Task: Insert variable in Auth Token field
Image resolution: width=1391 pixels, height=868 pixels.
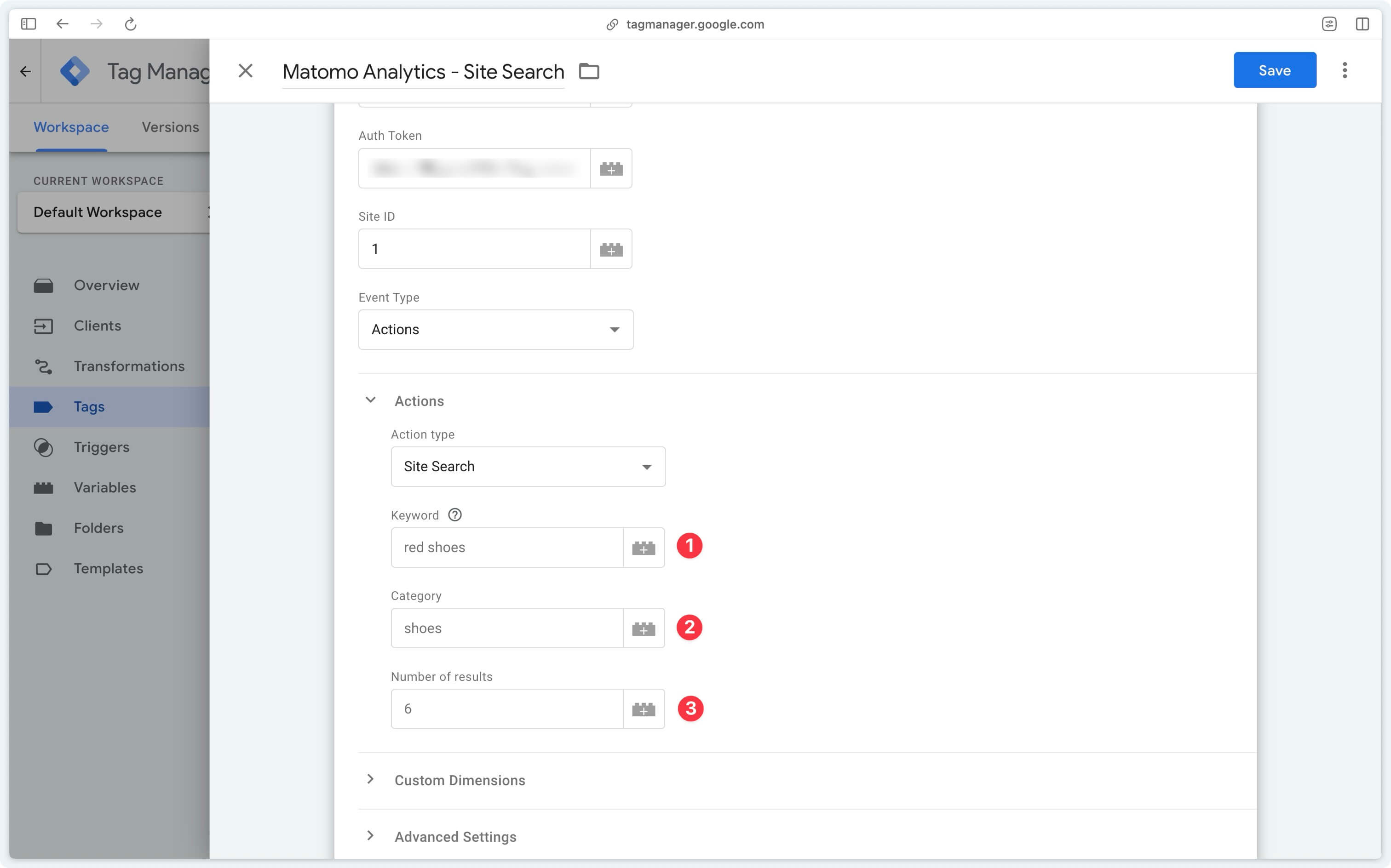Action: (x=611, y=168)
